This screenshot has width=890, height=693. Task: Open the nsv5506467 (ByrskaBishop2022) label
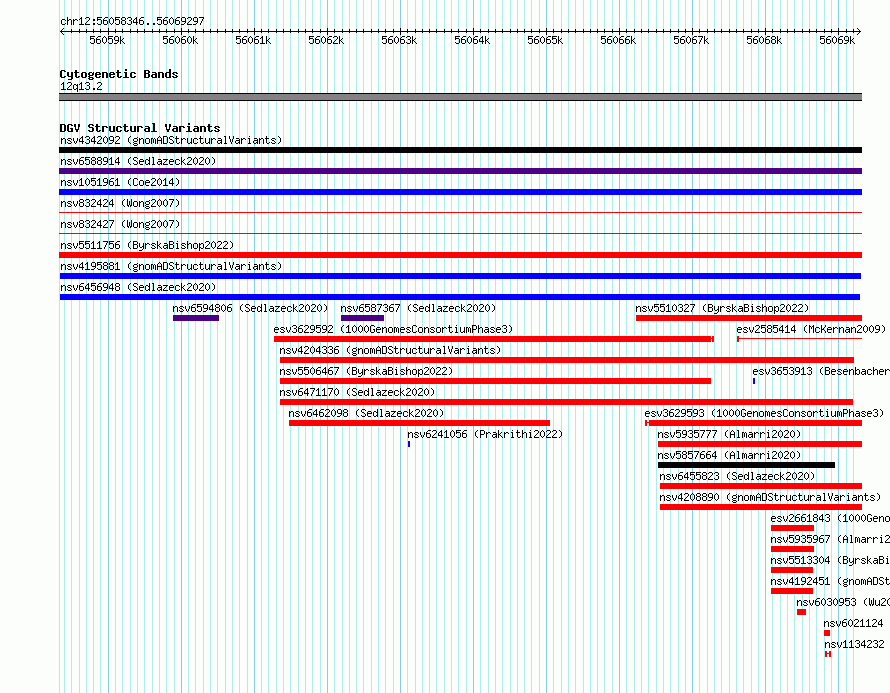click(x=366, y=371)
